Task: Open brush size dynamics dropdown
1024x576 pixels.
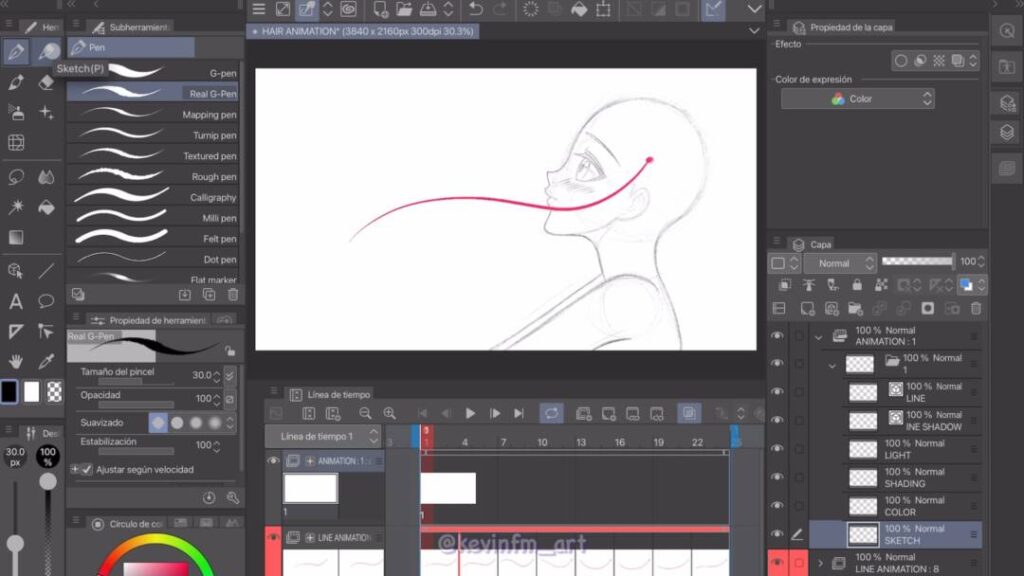Action: tap(230, 376)
